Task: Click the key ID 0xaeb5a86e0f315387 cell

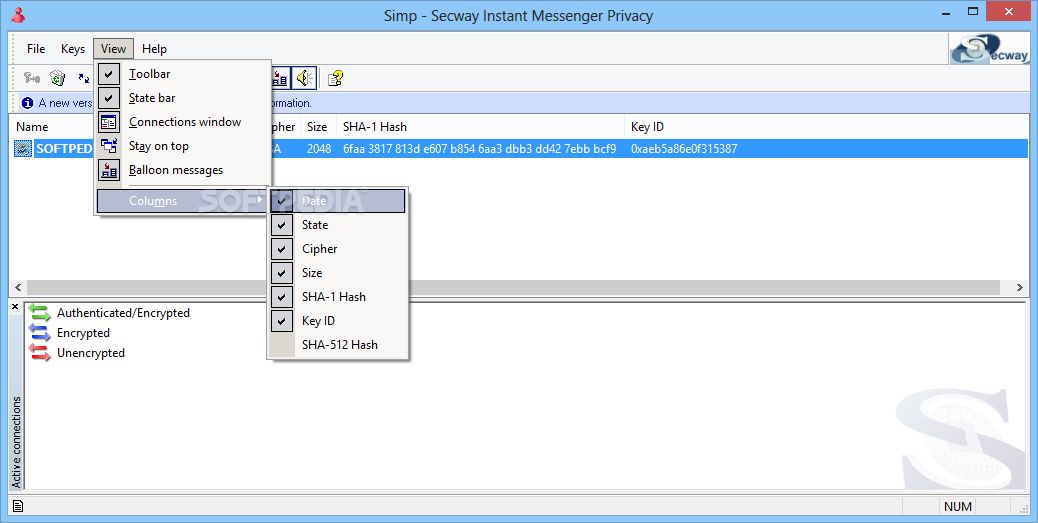Action: point(684,148)
